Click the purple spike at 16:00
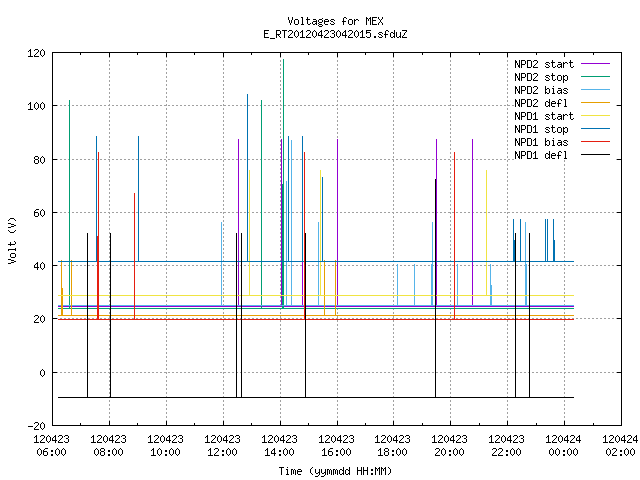The height and width of the screenshot is (480, 640). point(338,222)
